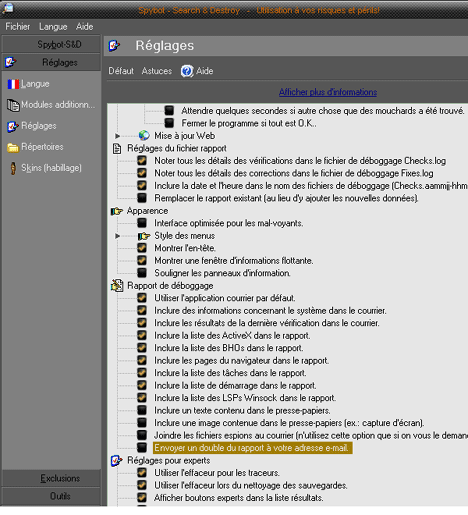This screenshot has height=515, width=468.
Task: Click the hand icon beside Style des menus
Action: point(144,236)
